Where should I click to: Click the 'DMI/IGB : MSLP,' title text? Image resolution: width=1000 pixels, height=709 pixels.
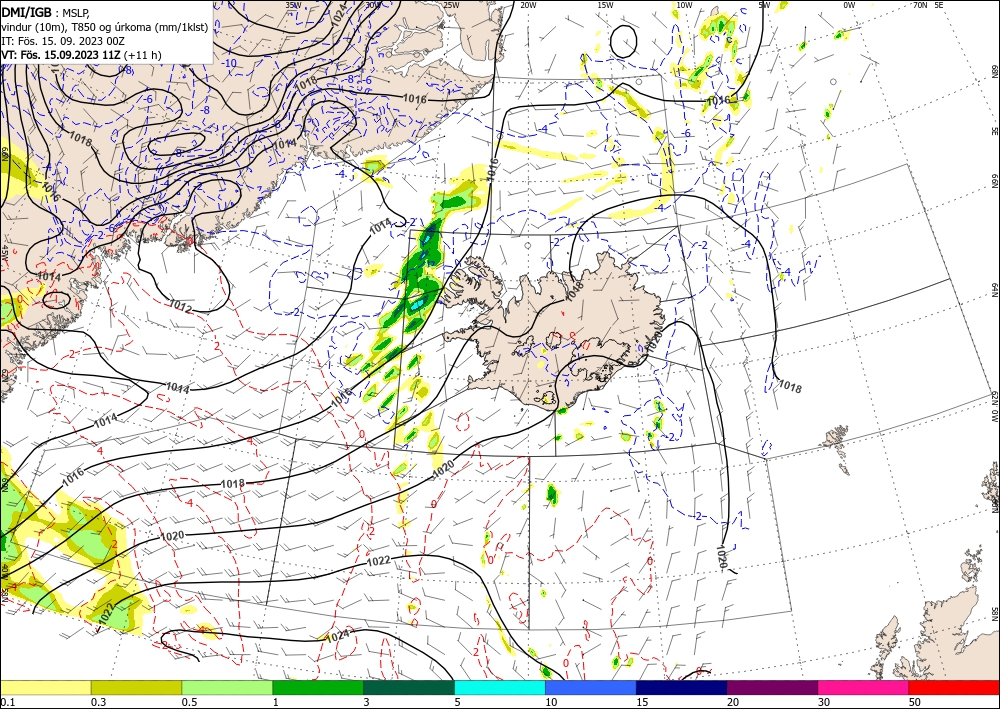pos(45,12)
